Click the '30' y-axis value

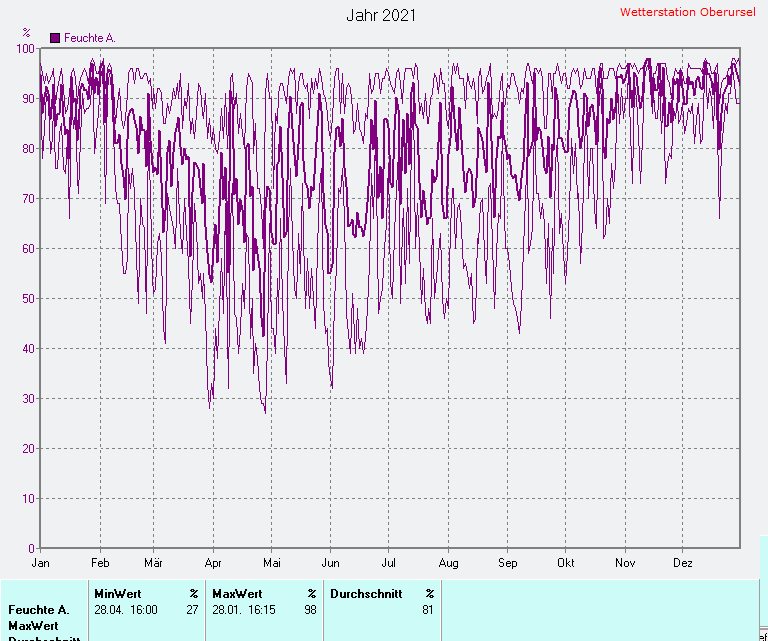(x=28, y=399)
